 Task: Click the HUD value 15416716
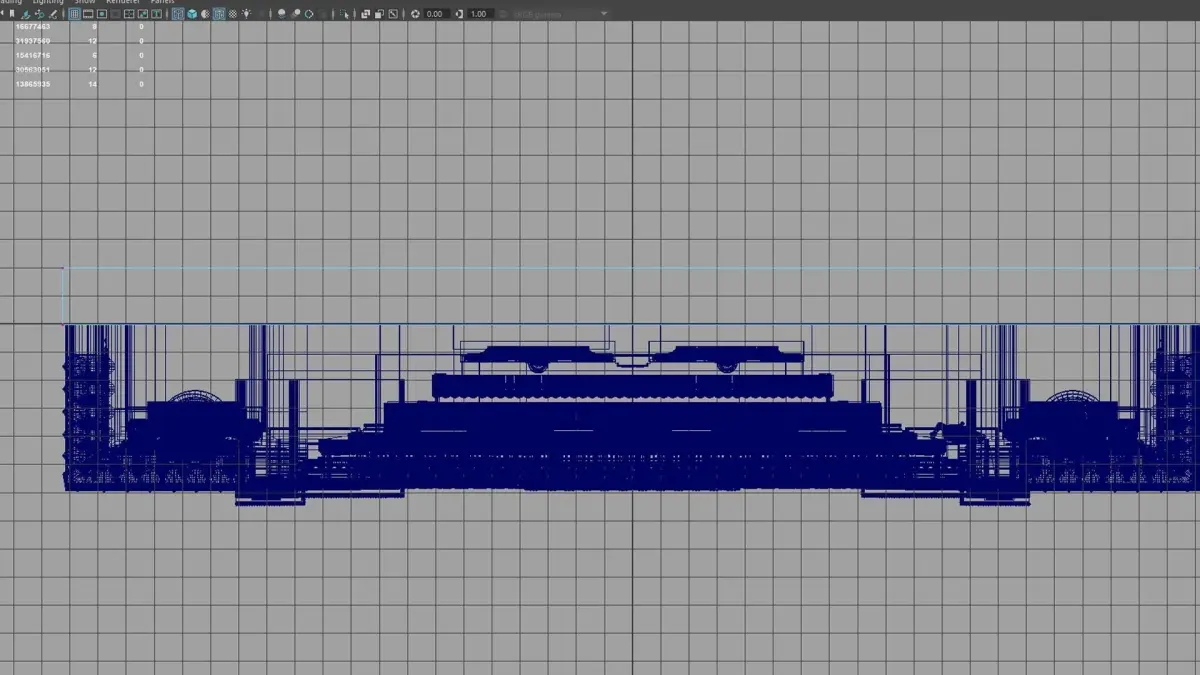click(x=33, y=55)
